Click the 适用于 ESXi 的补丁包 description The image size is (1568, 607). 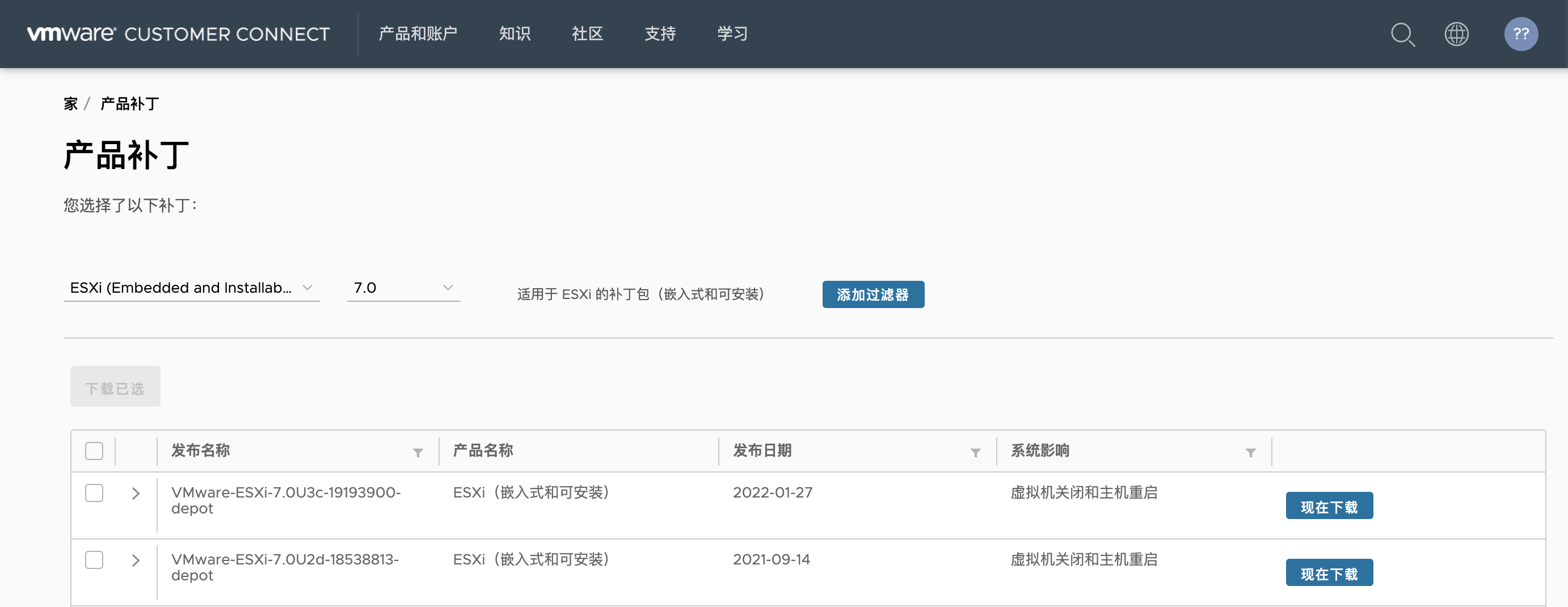tap(640, 294)
